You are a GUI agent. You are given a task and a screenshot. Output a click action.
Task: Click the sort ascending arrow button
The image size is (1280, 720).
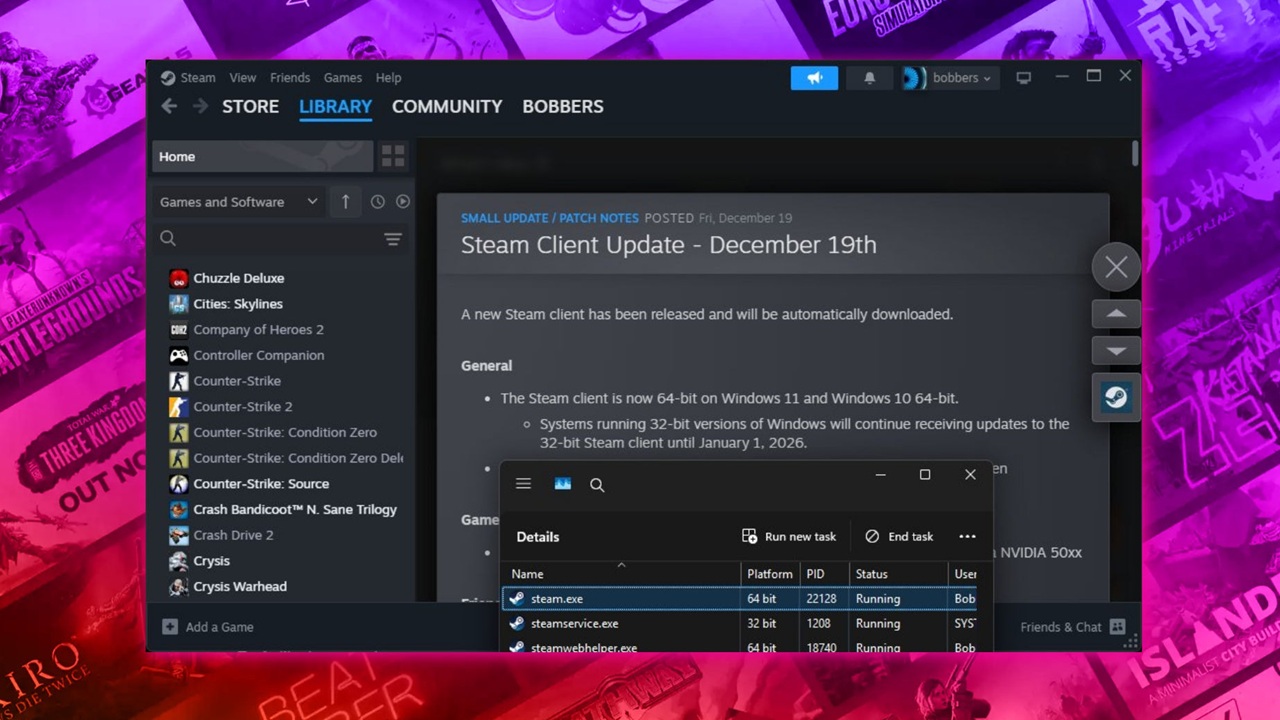pos(345,202)
